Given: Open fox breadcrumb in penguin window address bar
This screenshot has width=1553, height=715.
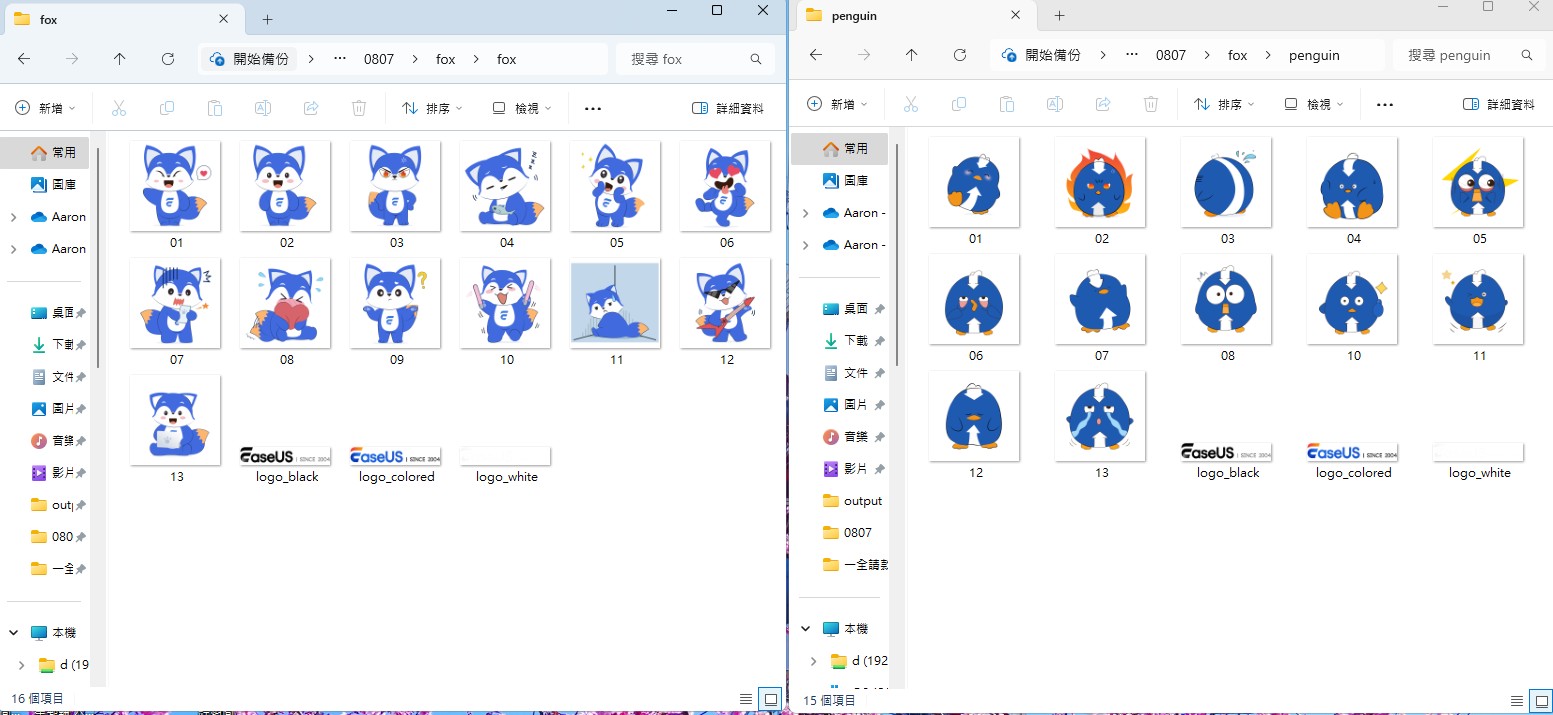Looking at the screenshot, I should pos(1238,55).
